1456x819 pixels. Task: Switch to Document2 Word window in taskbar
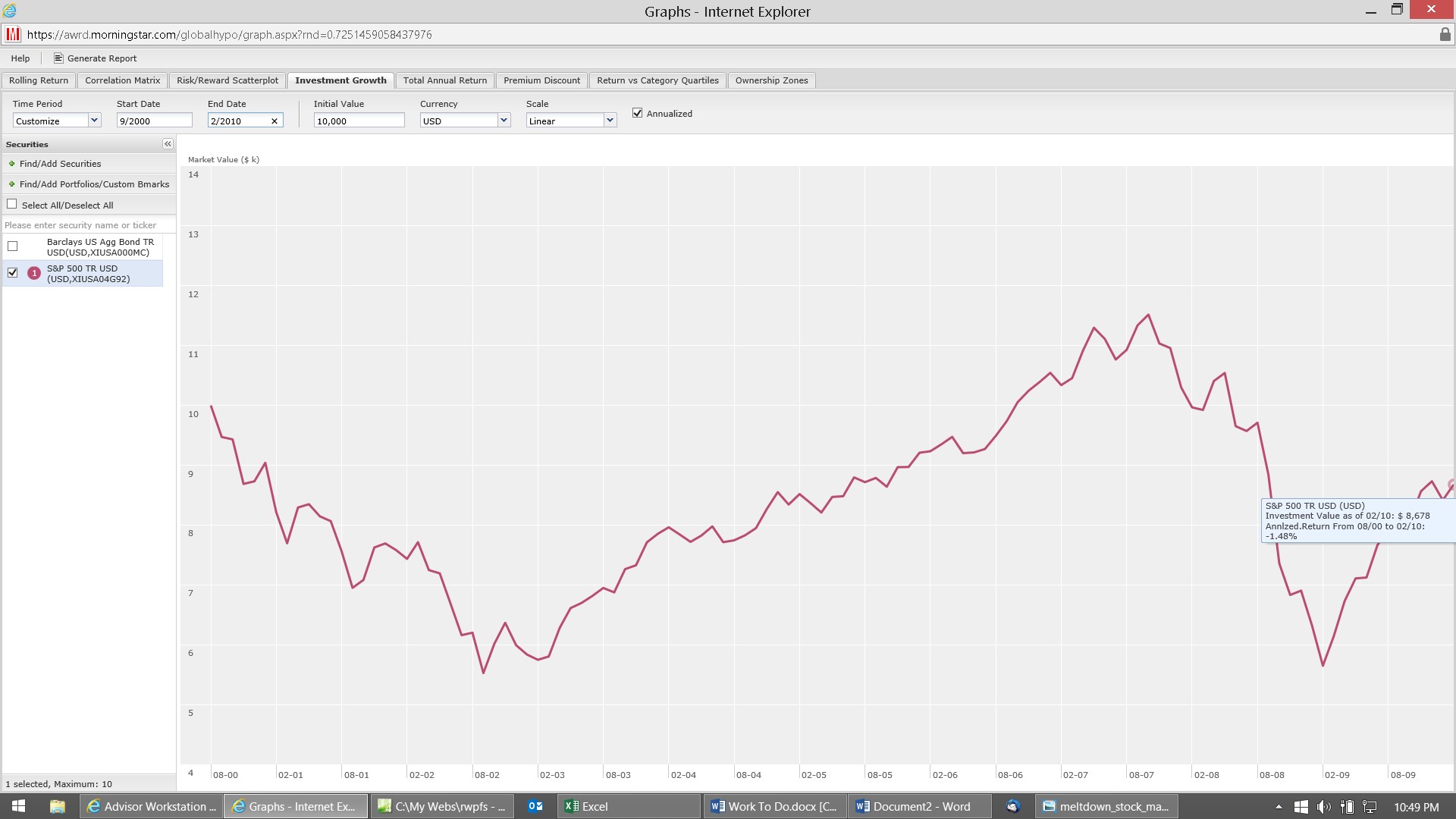coord(920,806)
